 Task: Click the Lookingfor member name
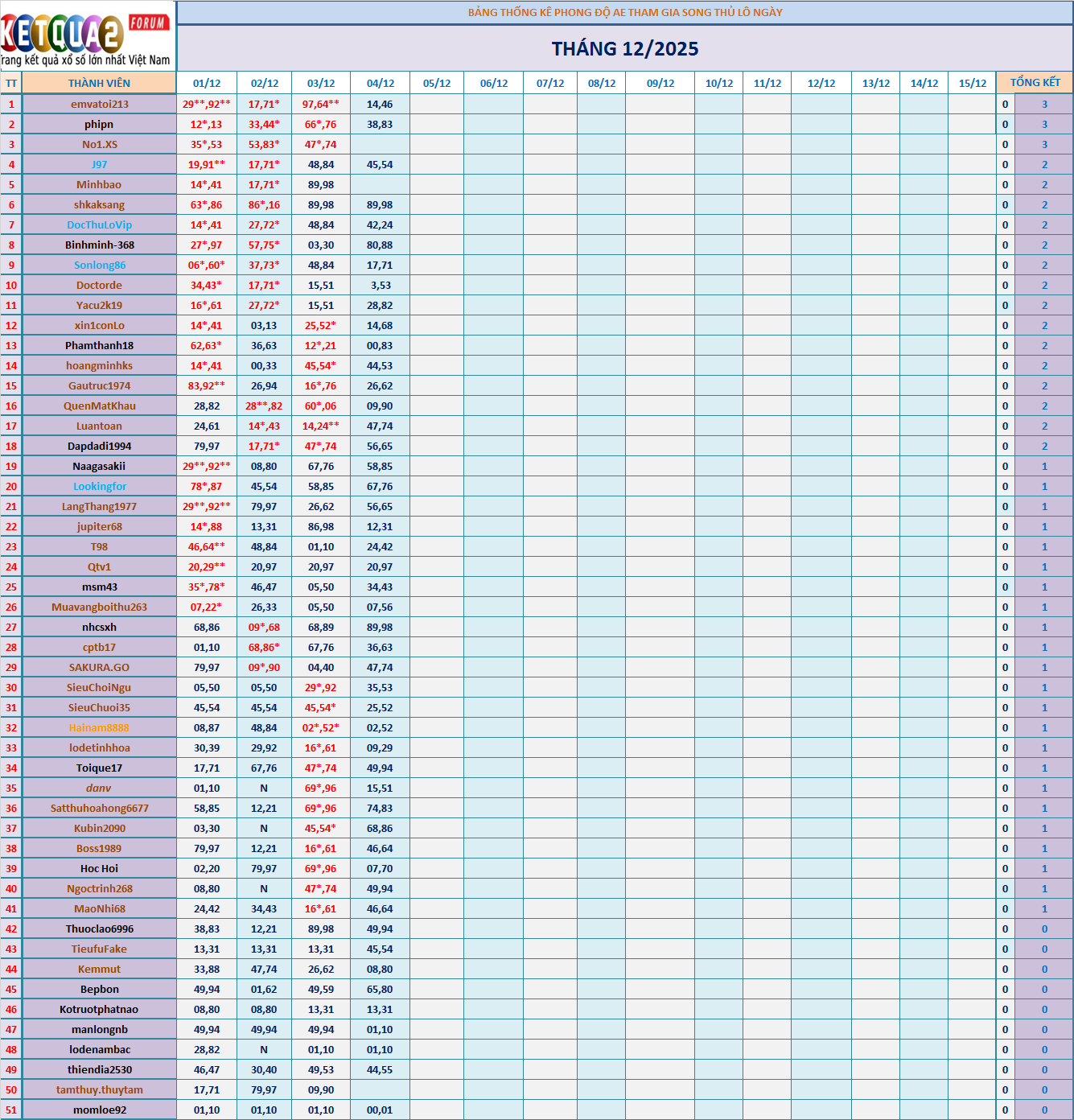(x=99, y=486)
